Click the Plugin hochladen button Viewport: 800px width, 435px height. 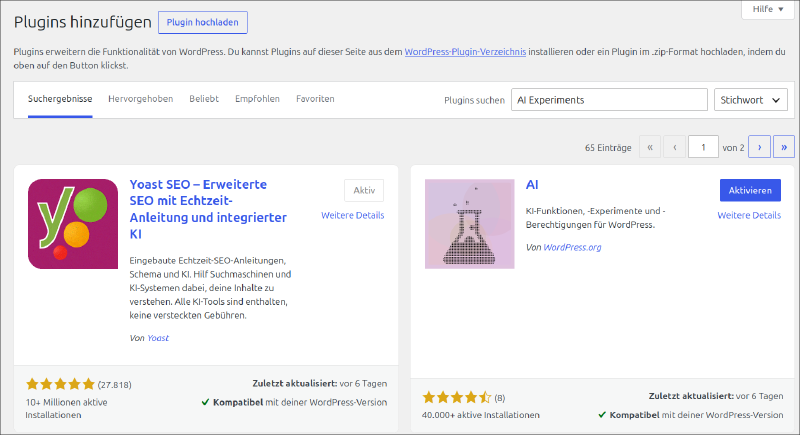pyautogui.click(x=203, y=22)
